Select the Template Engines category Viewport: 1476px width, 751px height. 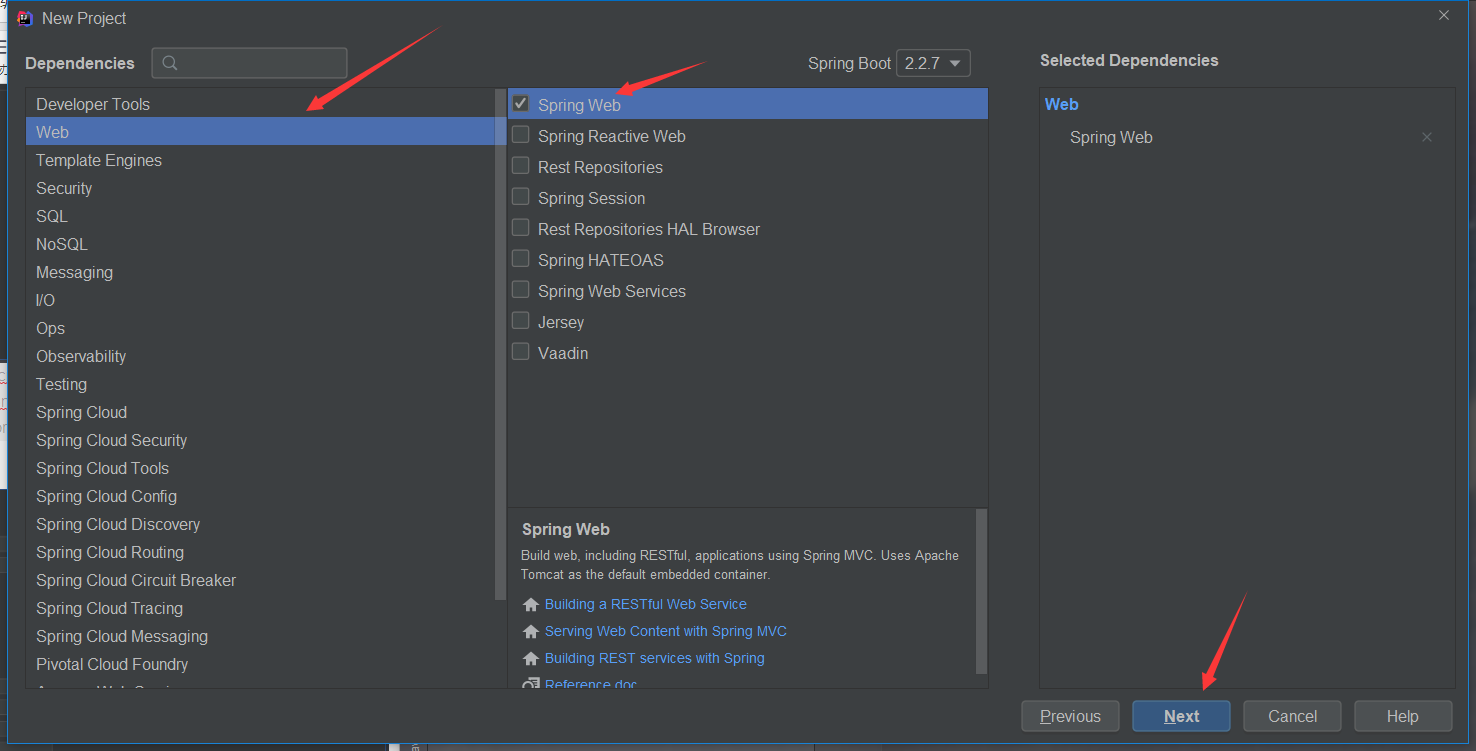pos(260,160)
